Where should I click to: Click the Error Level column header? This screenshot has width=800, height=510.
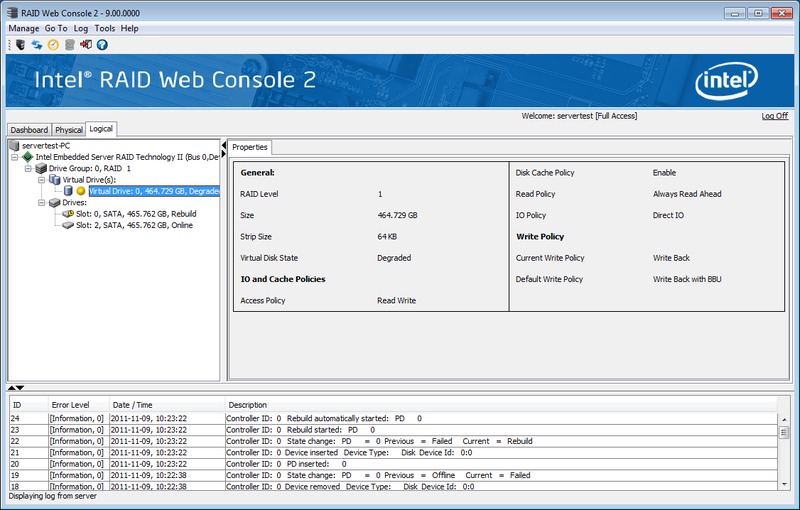(72, 404)
